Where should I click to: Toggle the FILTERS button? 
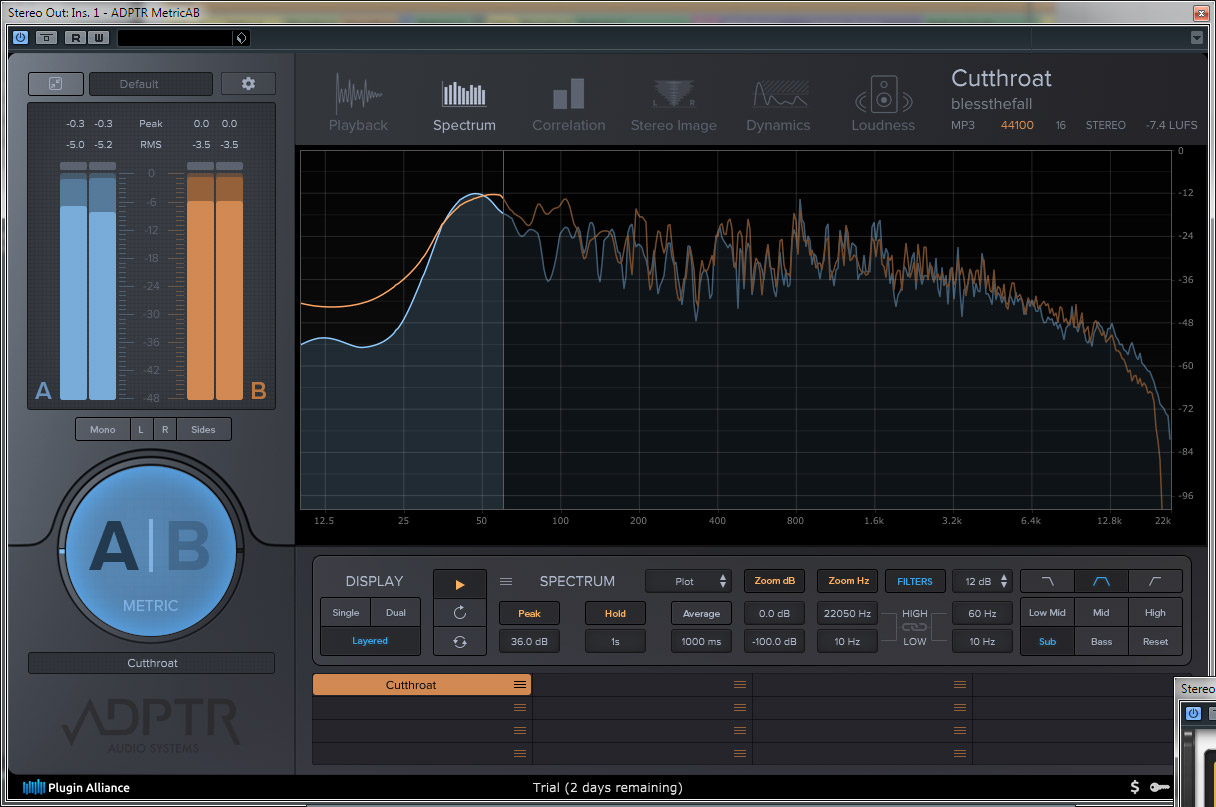pos(914,581)
